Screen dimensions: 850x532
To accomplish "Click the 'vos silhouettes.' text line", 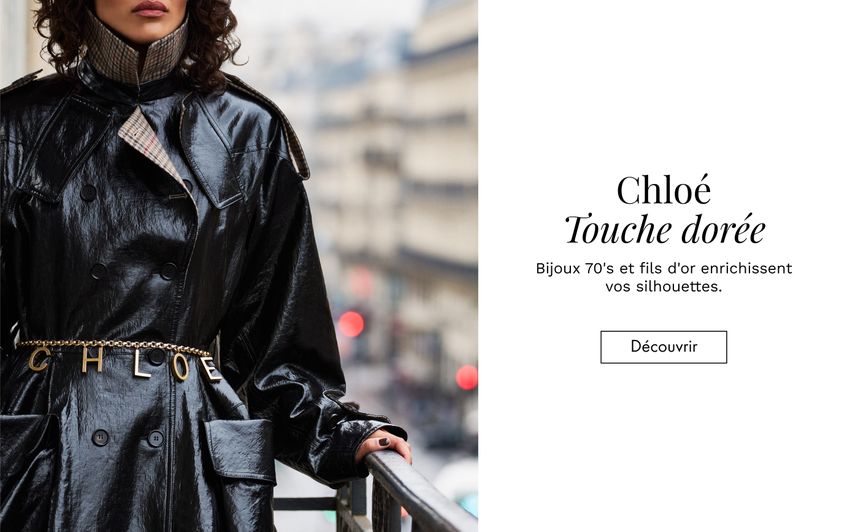I will (x=664, y=287).
